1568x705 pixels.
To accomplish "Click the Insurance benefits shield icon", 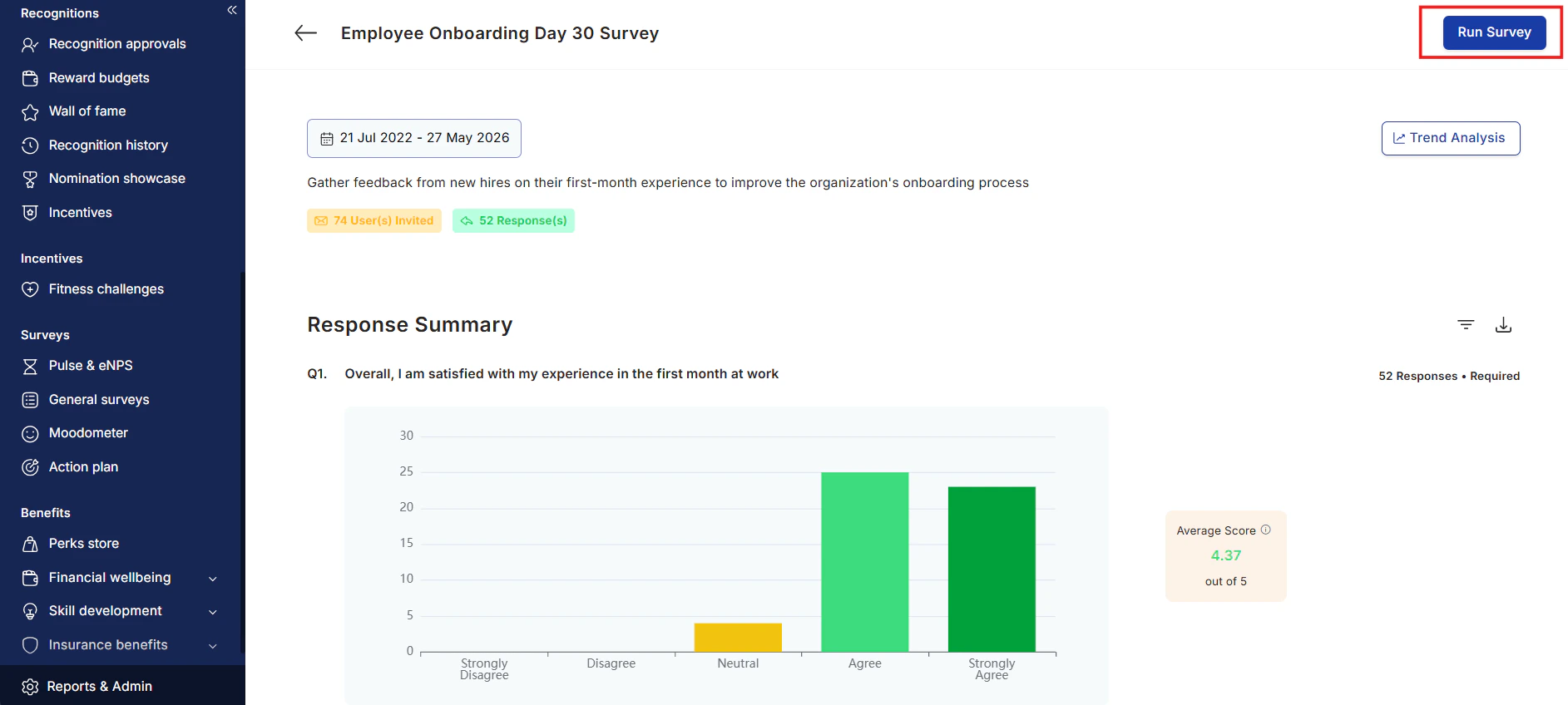I will (30, 645).
